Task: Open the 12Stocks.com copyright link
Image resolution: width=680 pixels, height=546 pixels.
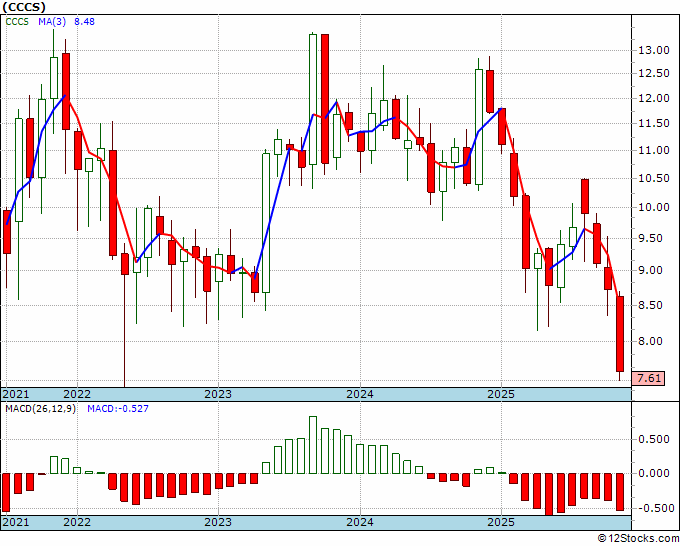Action: (638, 539)
